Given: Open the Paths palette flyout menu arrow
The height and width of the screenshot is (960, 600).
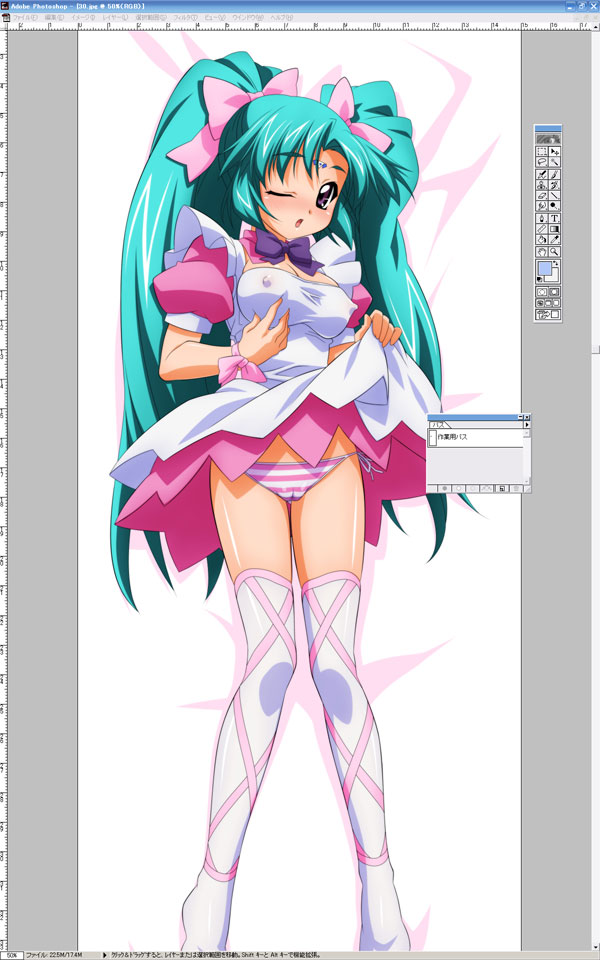Looking at the screenshot, I should pyautogui.click(x=527, y=424).
